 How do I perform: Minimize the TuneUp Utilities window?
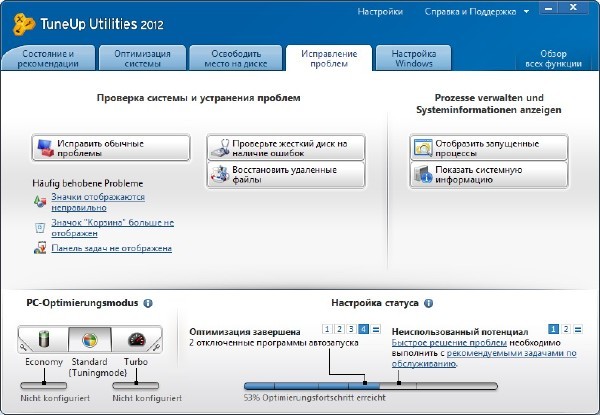[549, 8]
